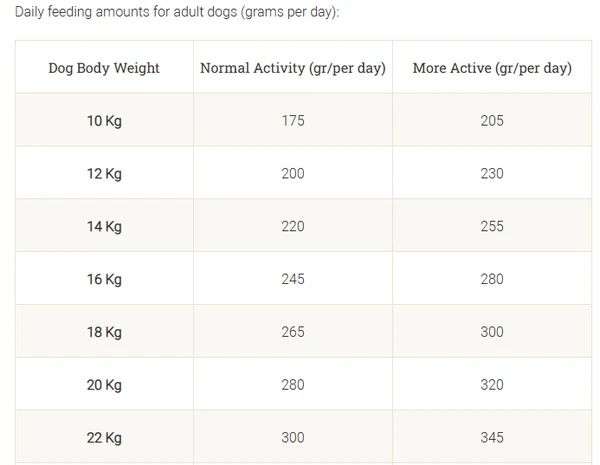Select the 12 Kg body weight cell
The image size is (600, 465).
click(x=104, y=174)
